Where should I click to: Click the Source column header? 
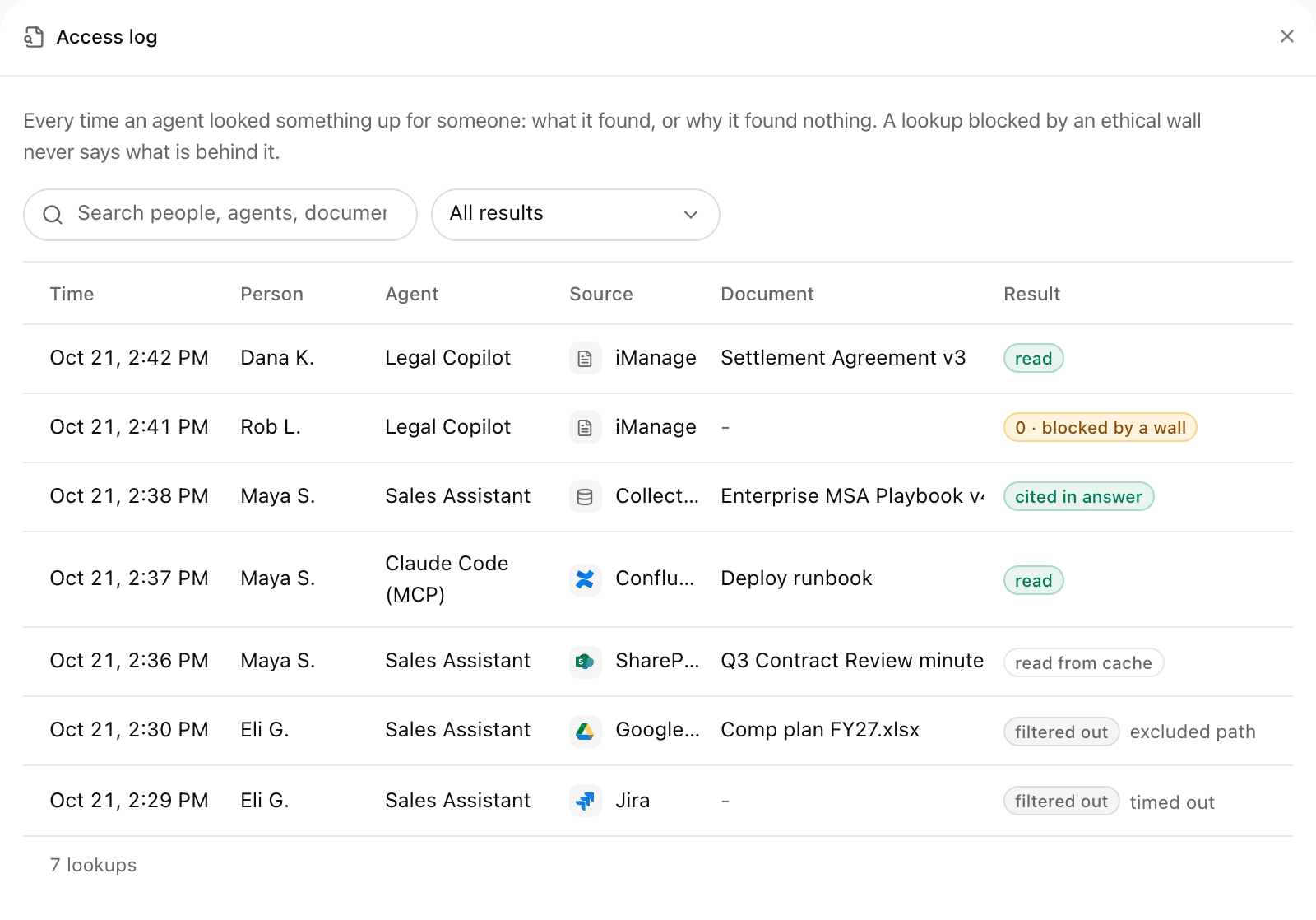[x=601, y=294]
